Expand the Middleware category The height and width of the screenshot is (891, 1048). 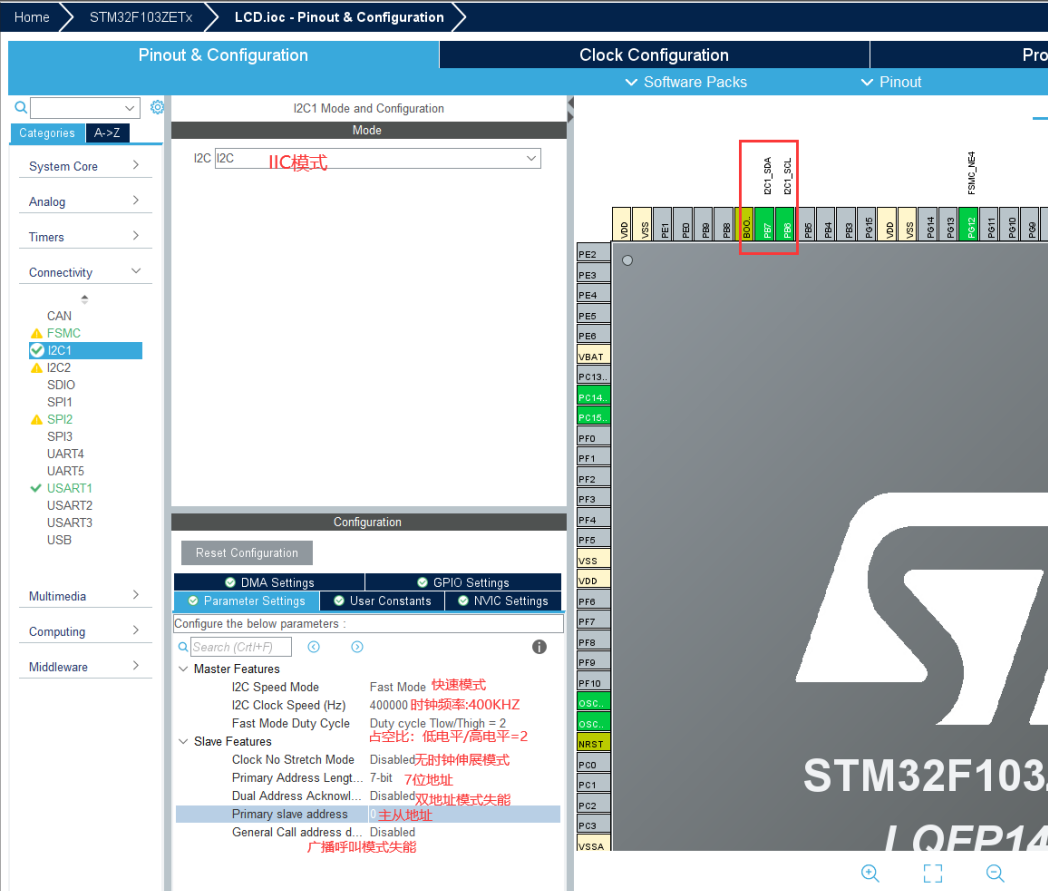85,666
